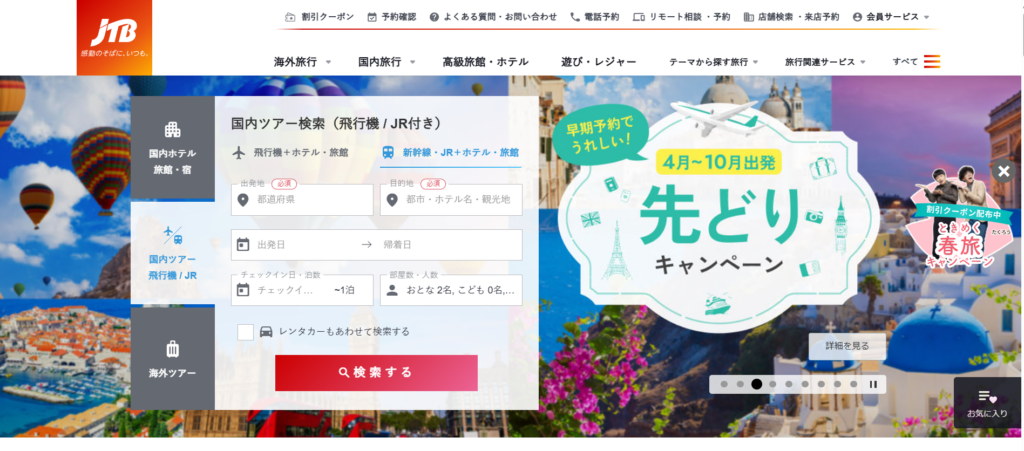This screenshot has width=1024, height=451.
Task: Close the 春旅 campaign popup
Action: pyautogui.click(x=1004, y=171)
